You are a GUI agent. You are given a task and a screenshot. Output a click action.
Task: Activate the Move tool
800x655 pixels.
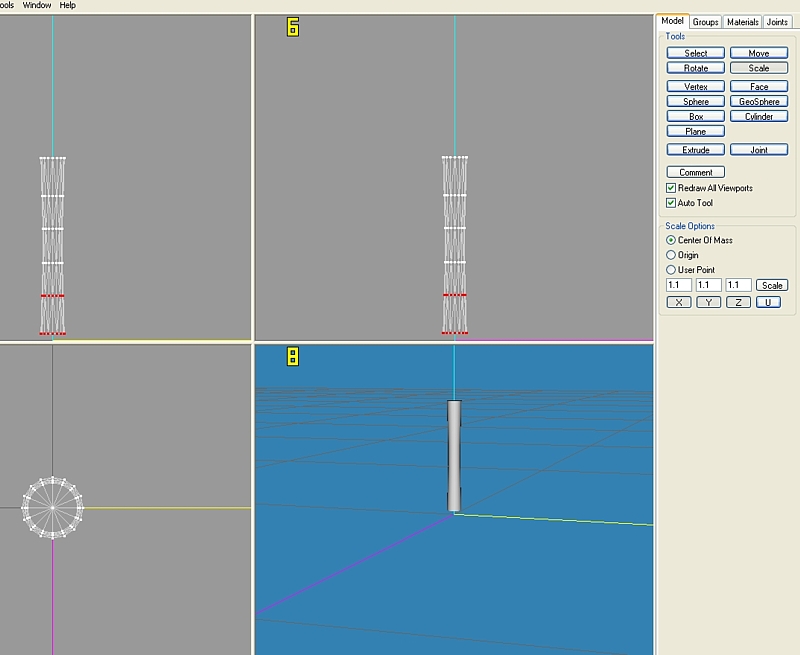[759, 53]
